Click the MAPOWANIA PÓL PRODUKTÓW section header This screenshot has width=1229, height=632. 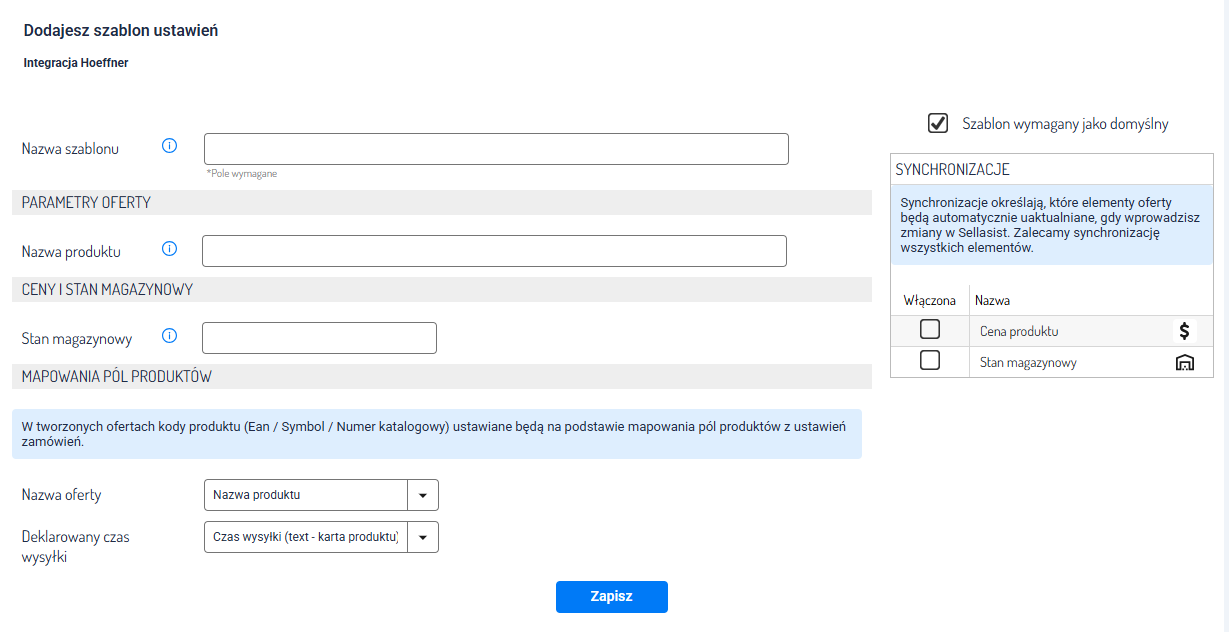point(117,376)
